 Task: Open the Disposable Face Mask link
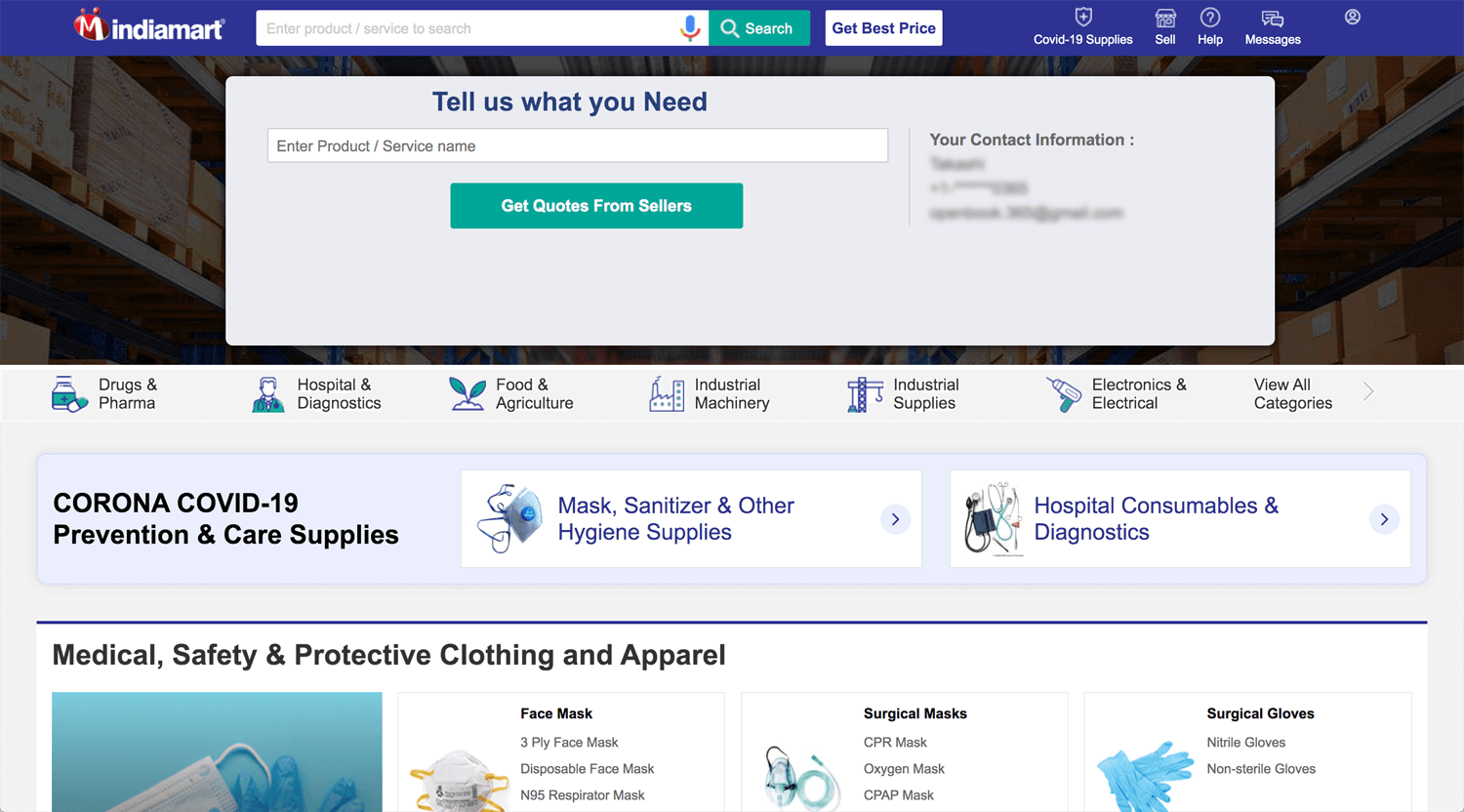(x=588, y=769)
